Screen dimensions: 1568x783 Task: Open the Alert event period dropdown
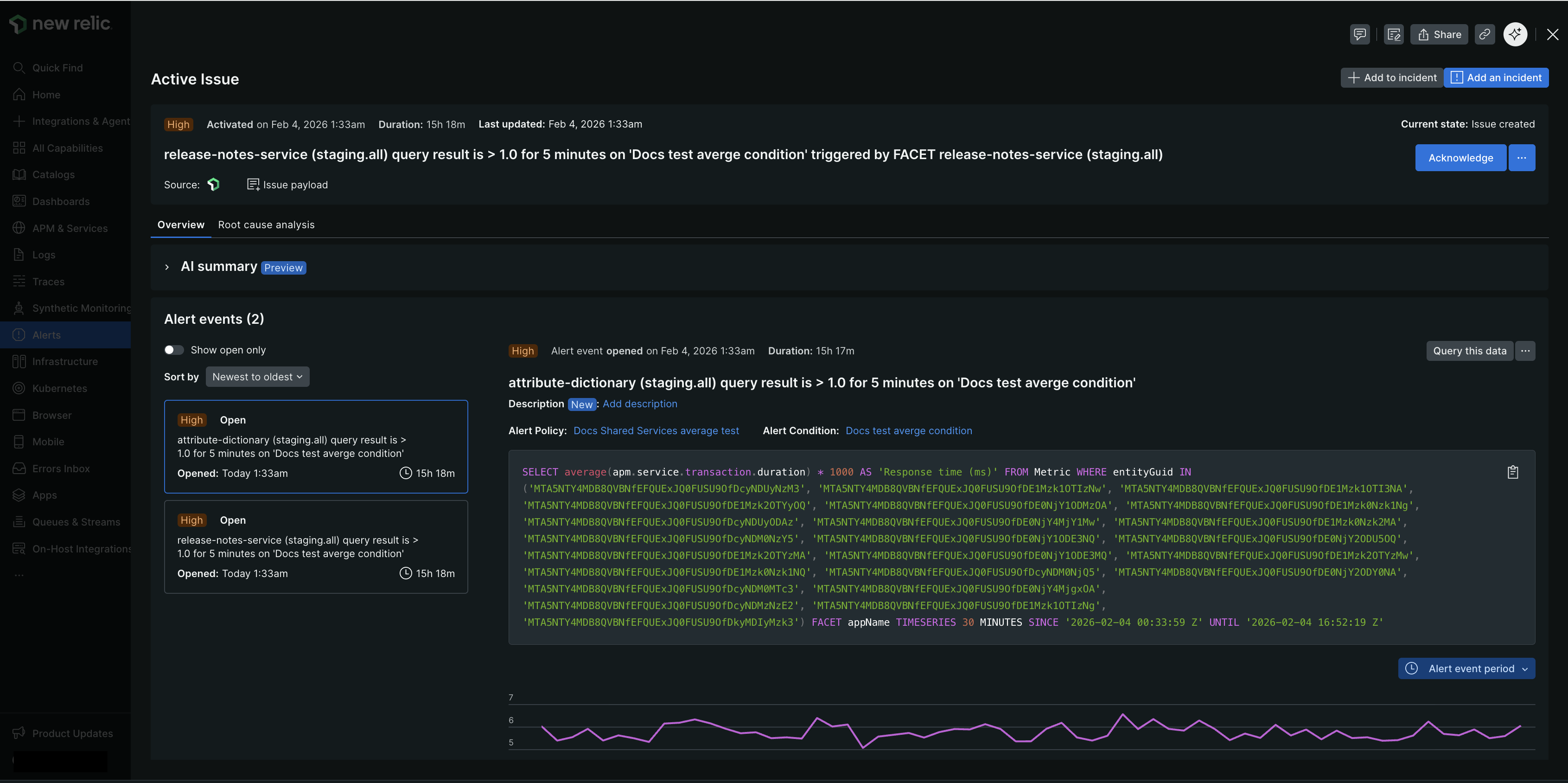(1466, 668)
